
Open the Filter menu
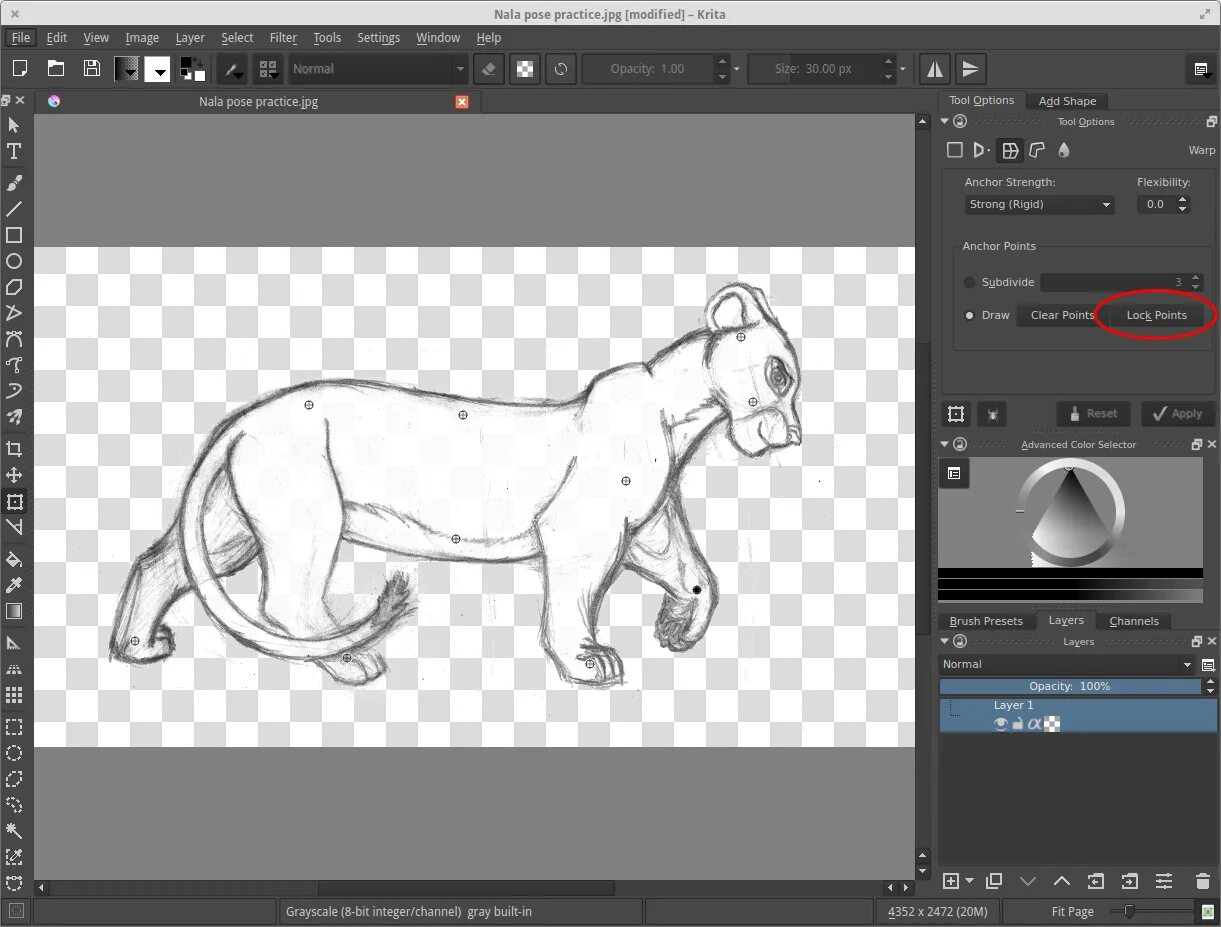(283, 37)
